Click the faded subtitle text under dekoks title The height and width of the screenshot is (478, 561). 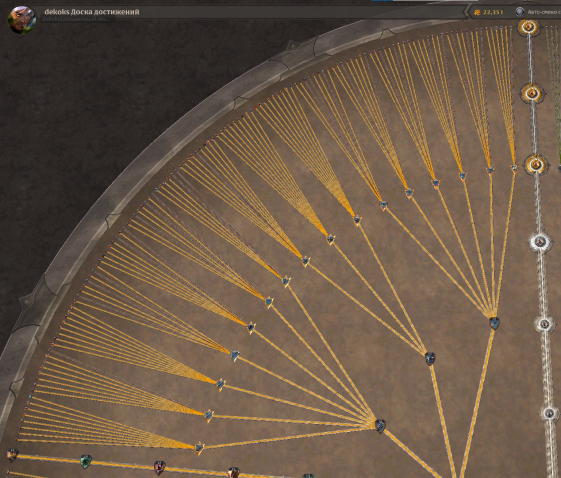click(x=75, y=19)
